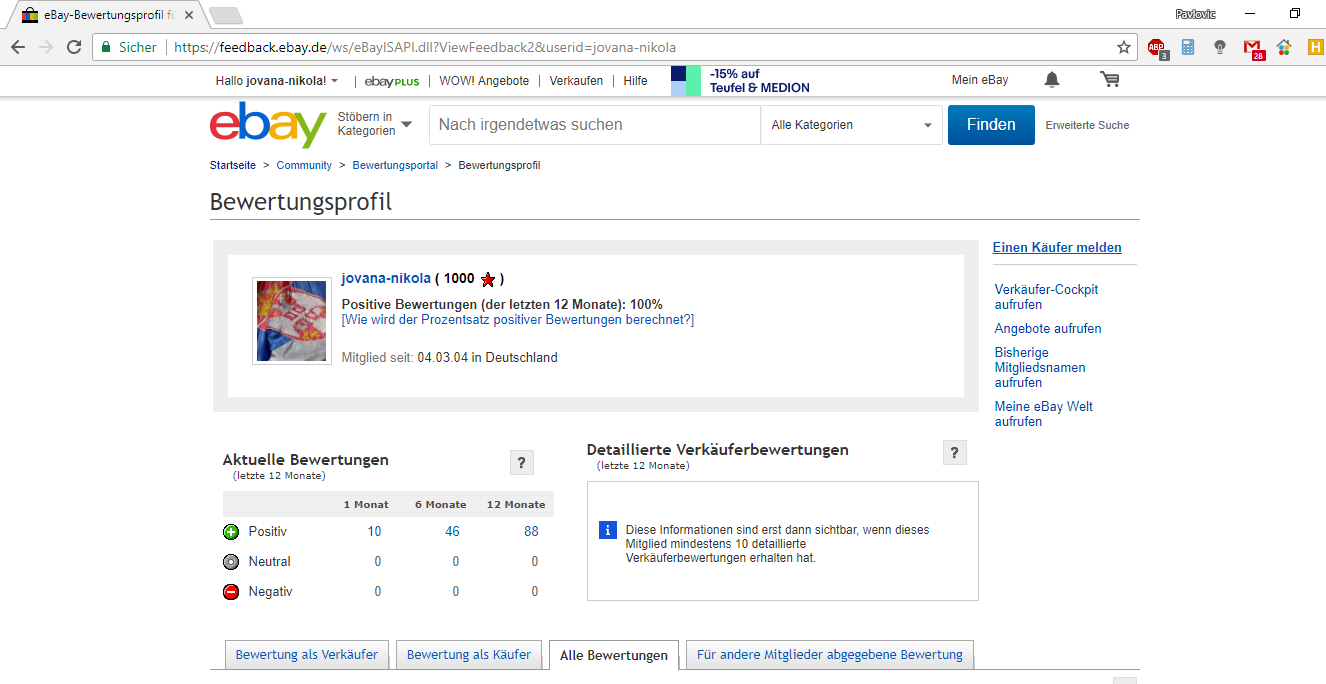Open the lightbulb extension icon
The image size is (1326, 684).
click(x=1220, y=47)
